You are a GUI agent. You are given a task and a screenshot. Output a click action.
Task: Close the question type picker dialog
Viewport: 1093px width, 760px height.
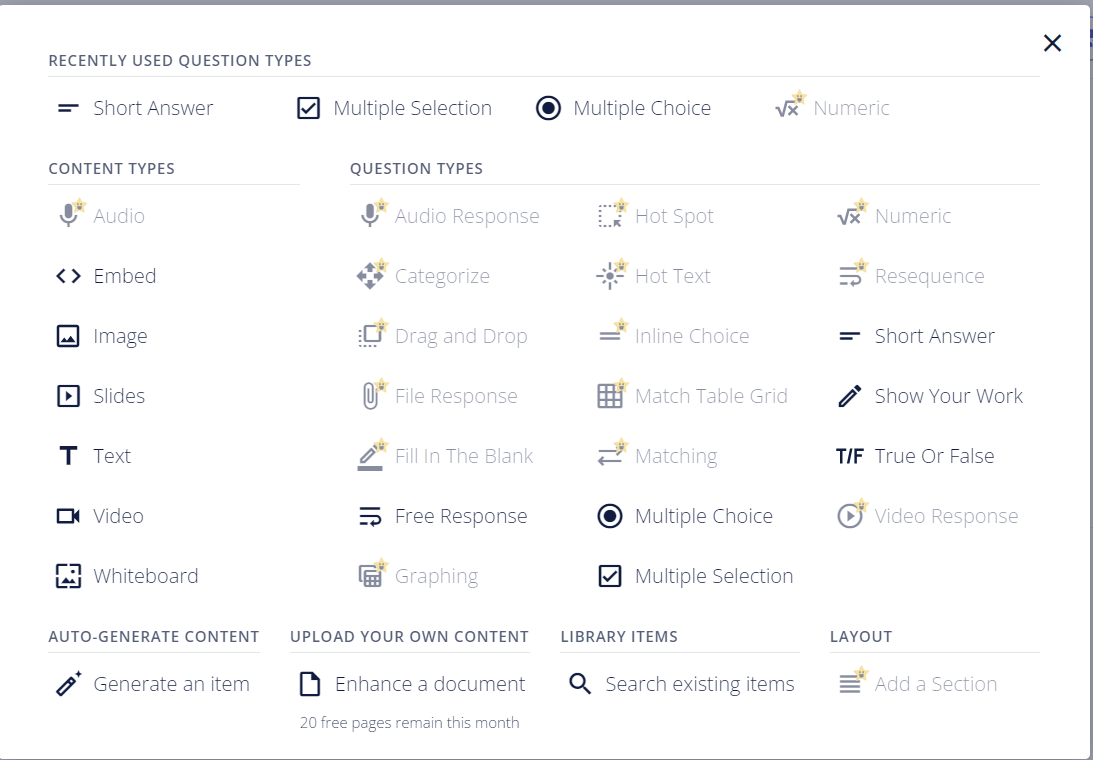(x=1052, y=43)
